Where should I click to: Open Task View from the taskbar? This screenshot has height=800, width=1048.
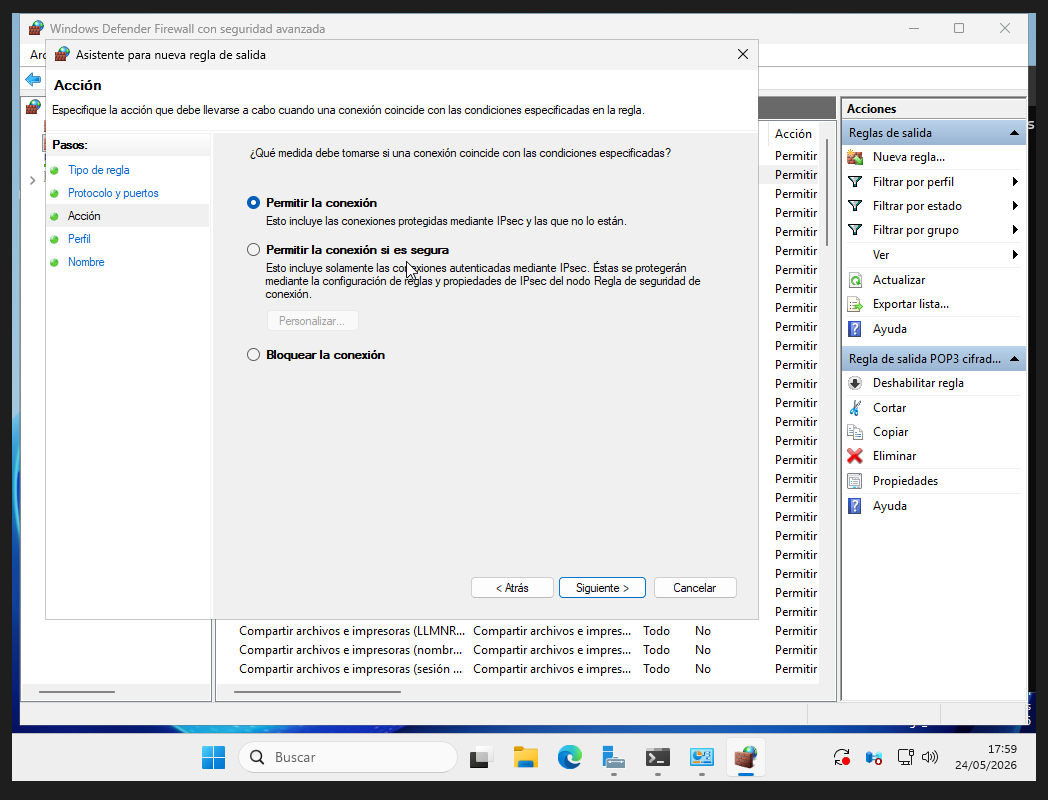coord(481,757)
